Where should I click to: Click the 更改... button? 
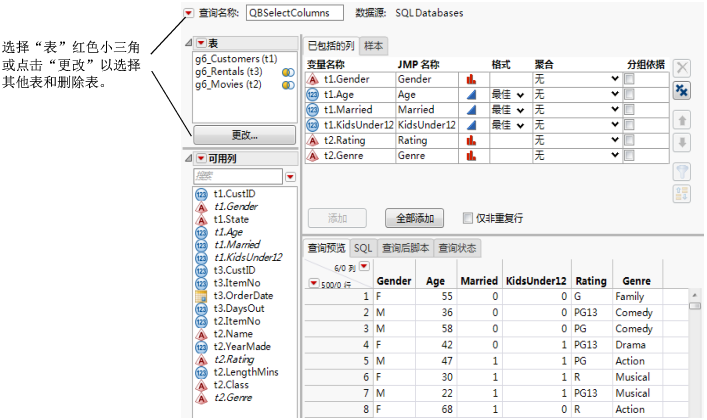tap(244, 135)
